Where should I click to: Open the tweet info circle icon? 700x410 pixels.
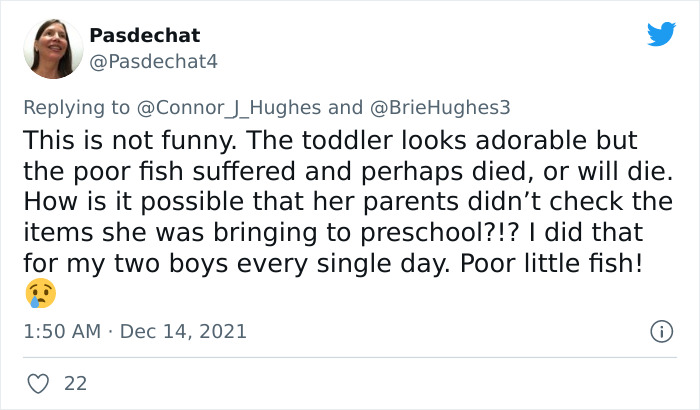point(660,330)
